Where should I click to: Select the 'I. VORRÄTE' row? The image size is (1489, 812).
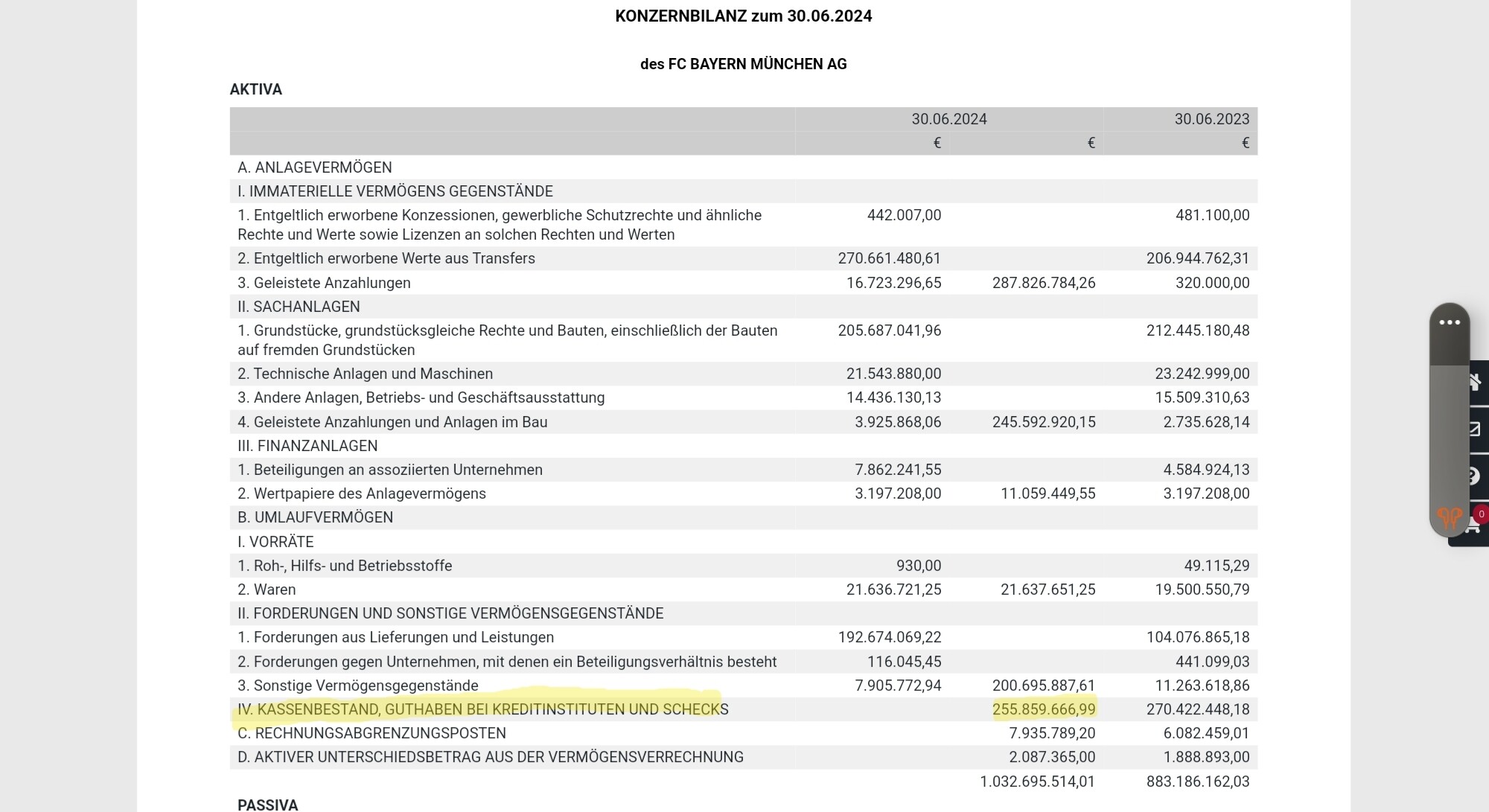pos(743,542)
